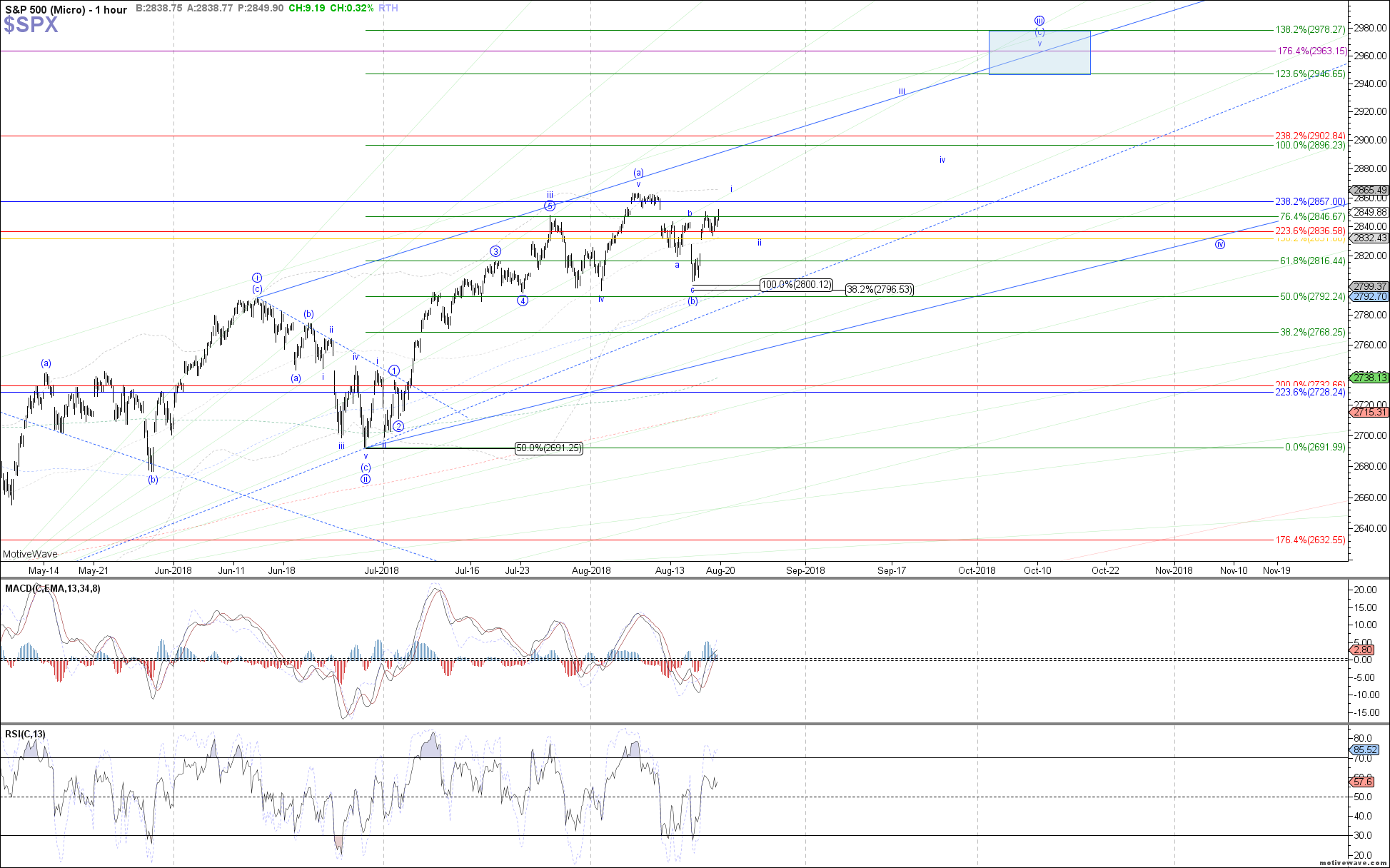This screenshot has height=868, width=1390.
Task: Select the circled 1 wave label
Action: (x=394, y=370)
